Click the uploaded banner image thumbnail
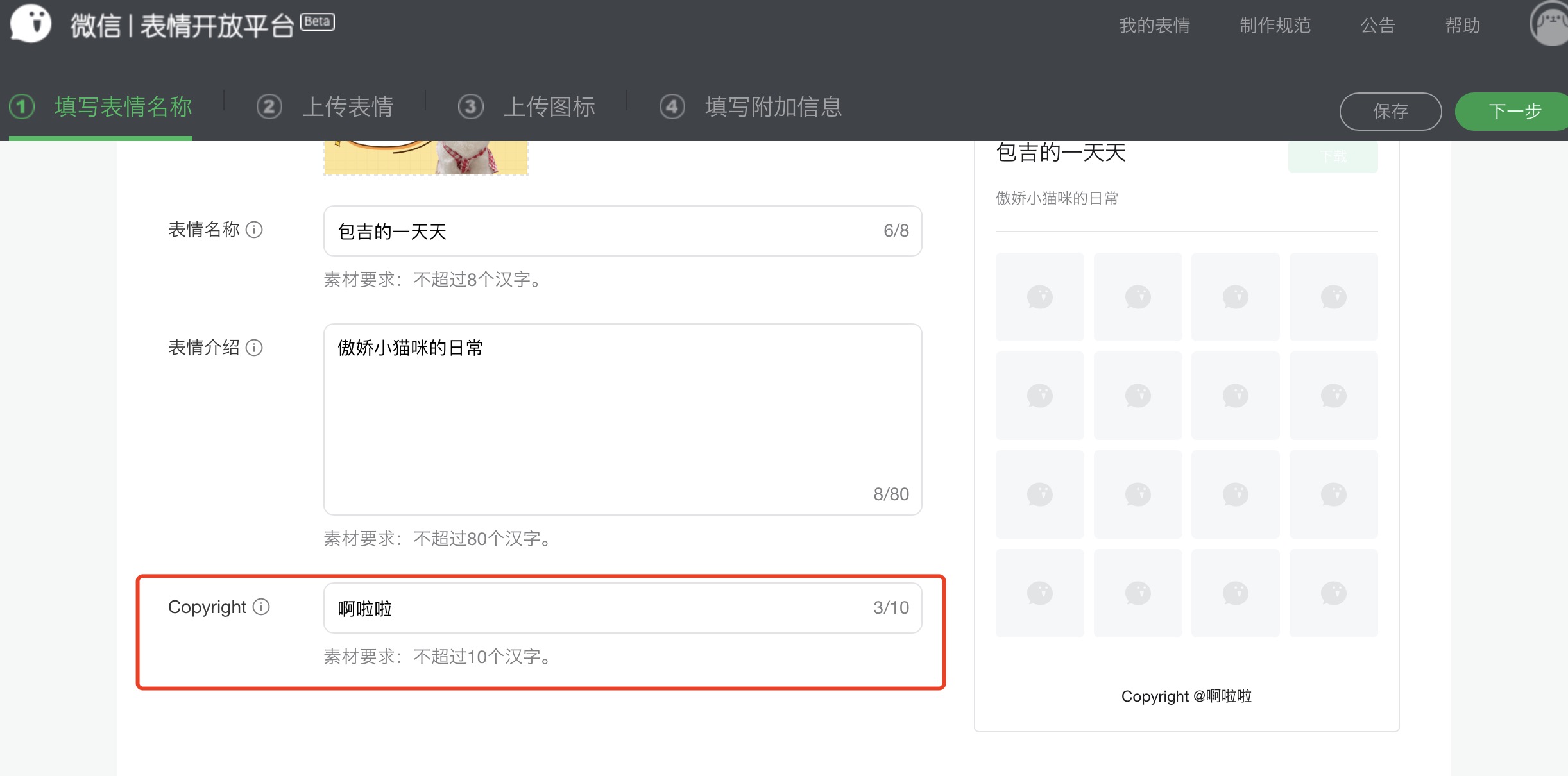Viewport: 1568px width, 776px height. 426,158
